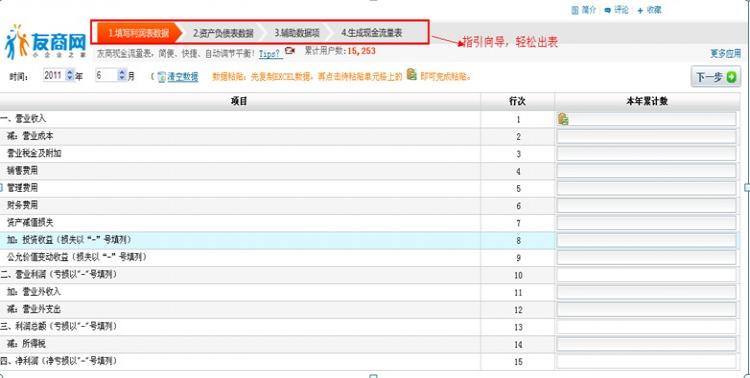Click the input field for 净利润 row 15
This screenshot has width=750, height=378.
tap(646, 362)
